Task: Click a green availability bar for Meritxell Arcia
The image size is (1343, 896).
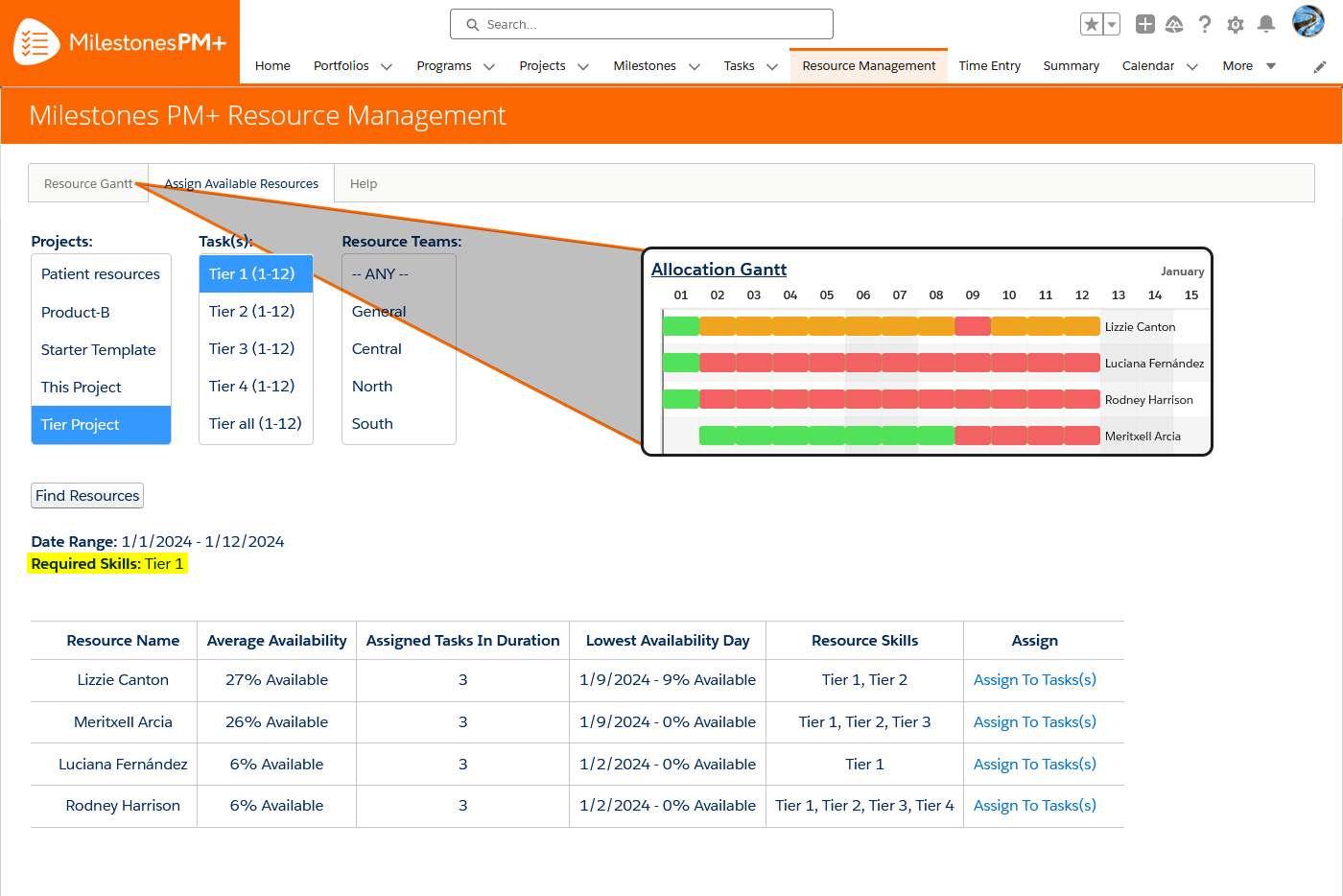Action: click(x=825, y=435)
